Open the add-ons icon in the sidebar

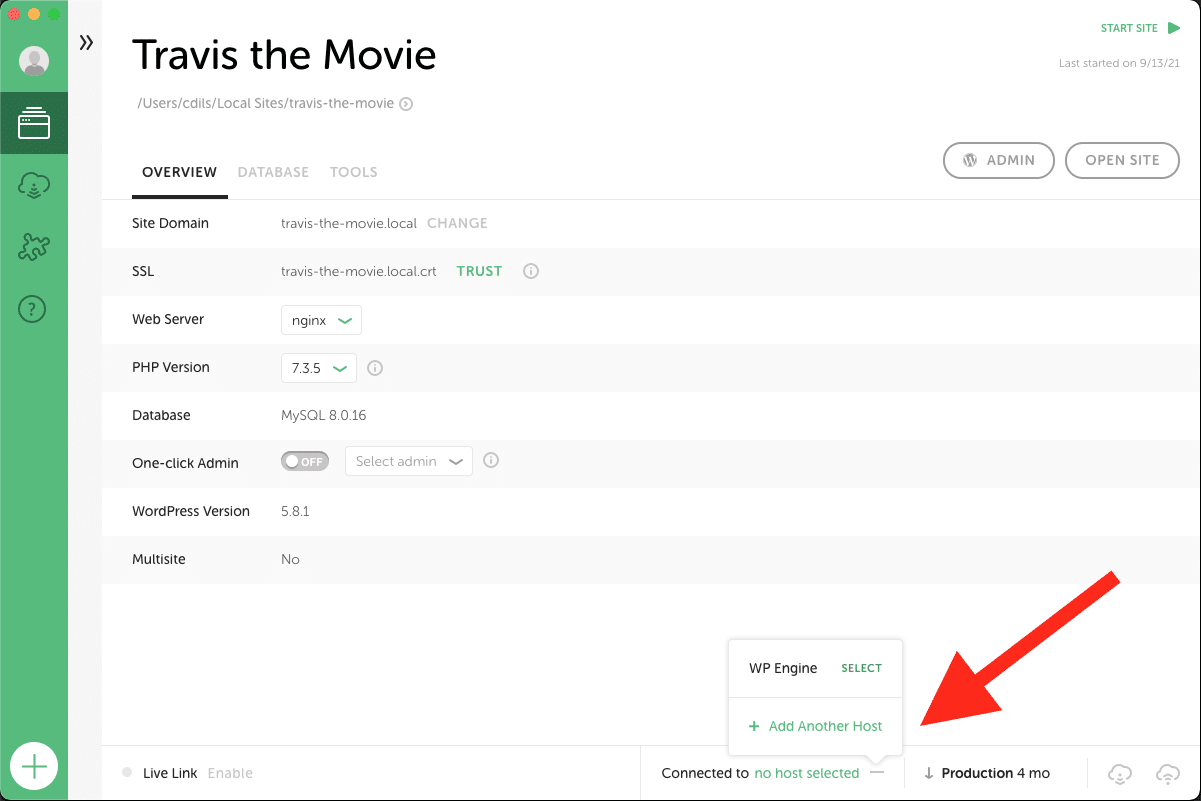pyautogui.click(x=34, y=247)
